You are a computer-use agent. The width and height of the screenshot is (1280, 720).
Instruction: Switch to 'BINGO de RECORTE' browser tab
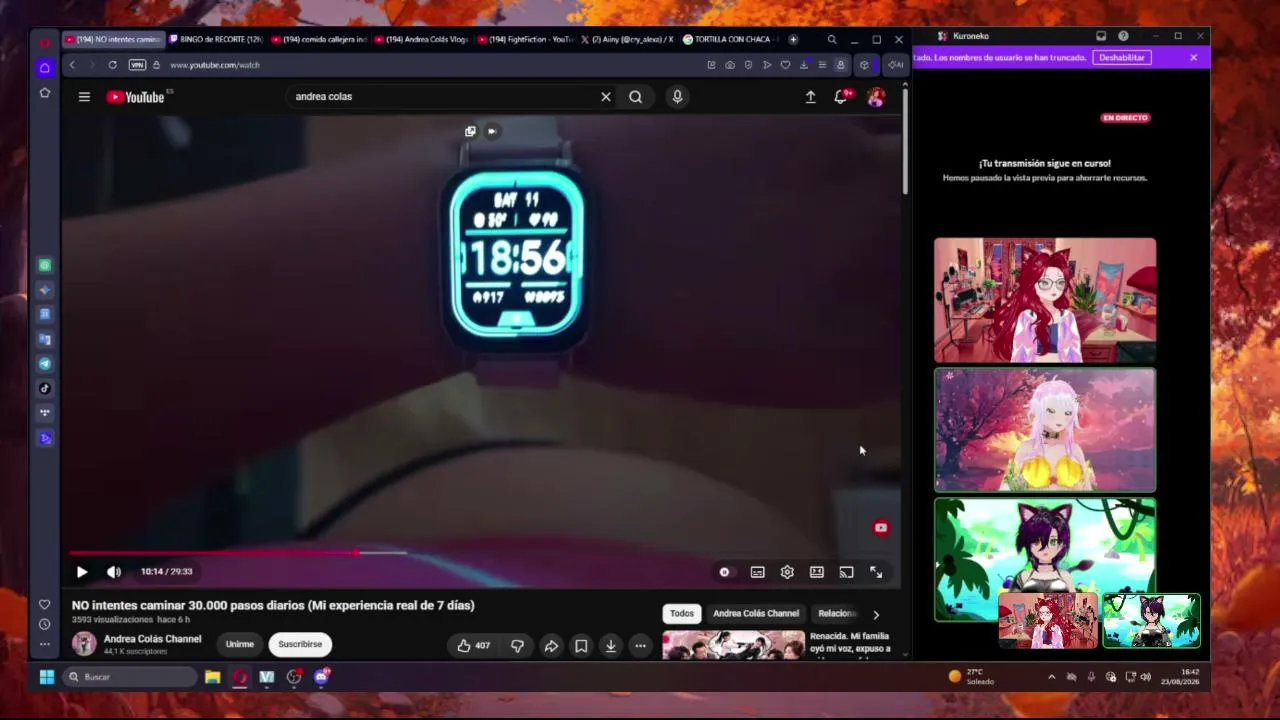point(216,40)
